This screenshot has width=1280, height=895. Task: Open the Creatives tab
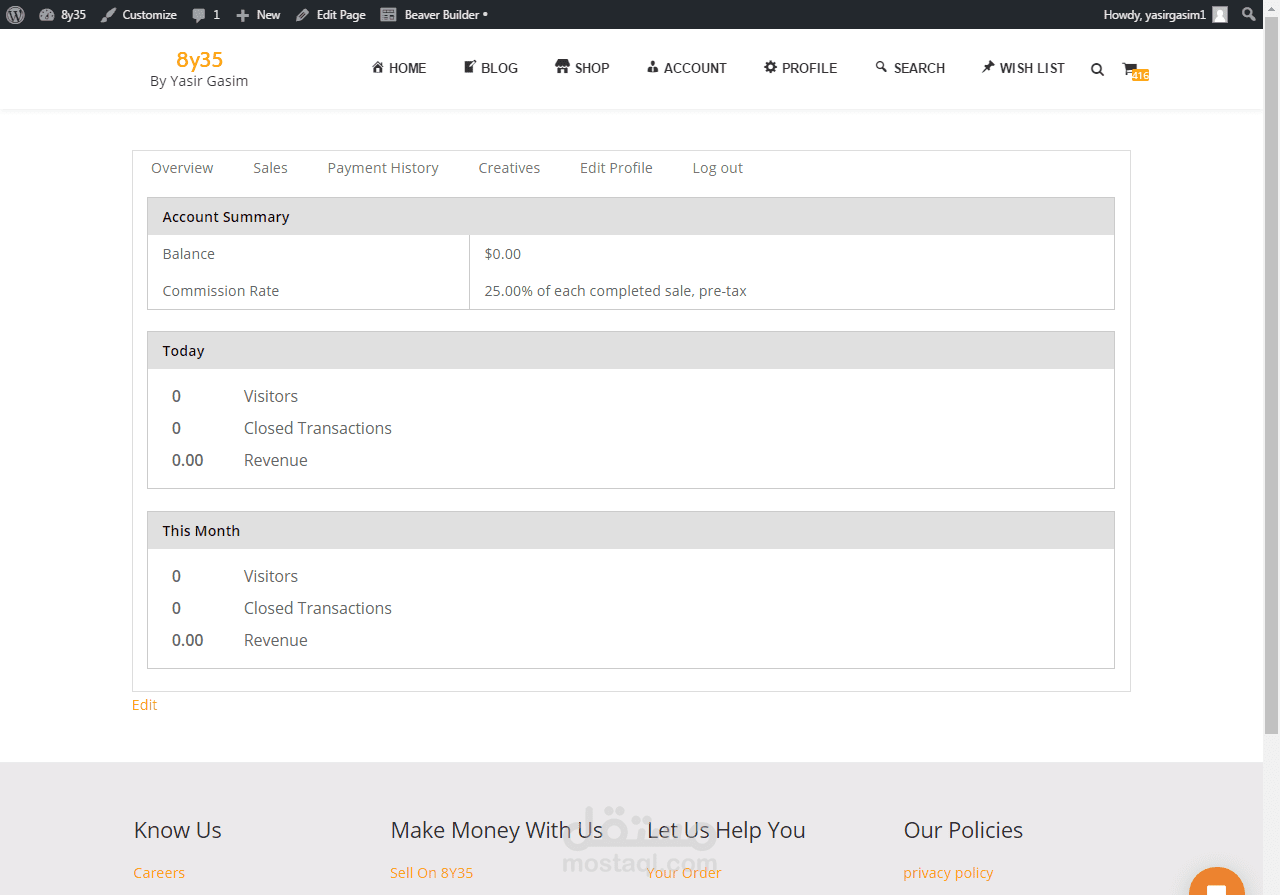coord(509,168)
